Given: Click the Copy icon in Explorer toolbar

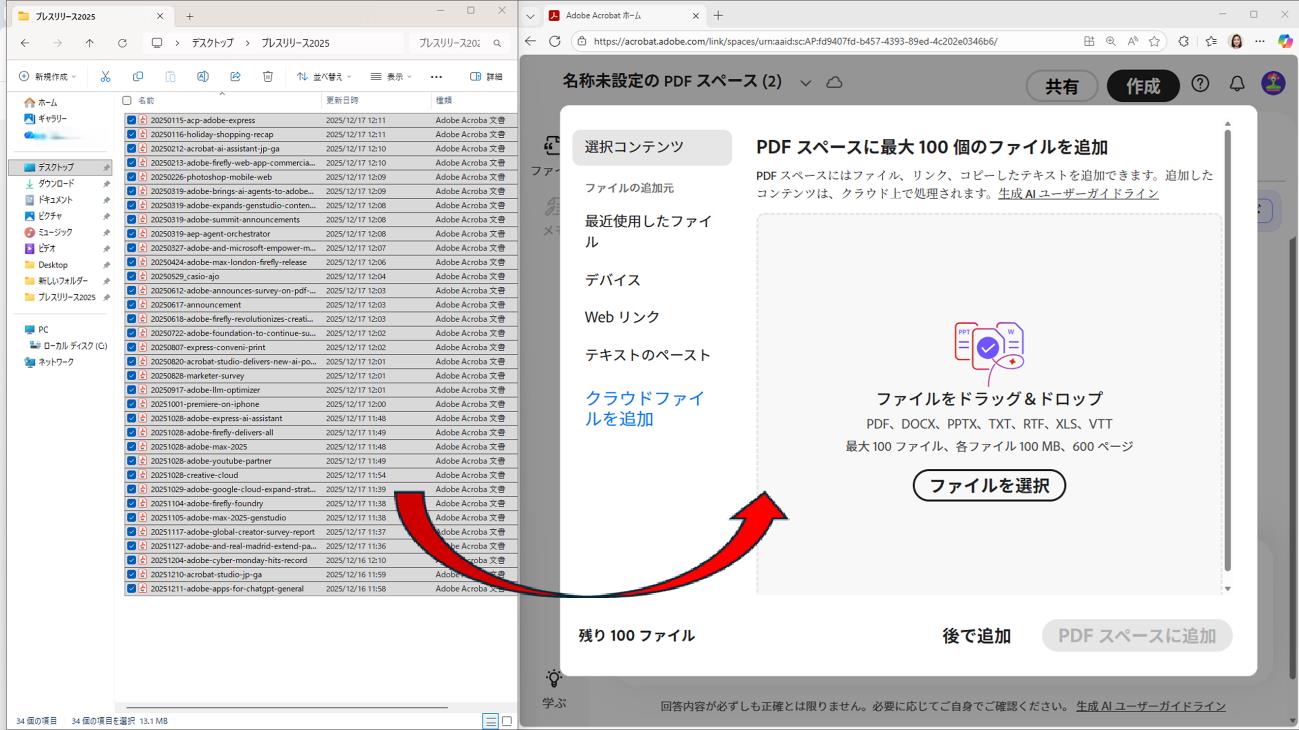Looking at the screenshot, I should [139, 76].
